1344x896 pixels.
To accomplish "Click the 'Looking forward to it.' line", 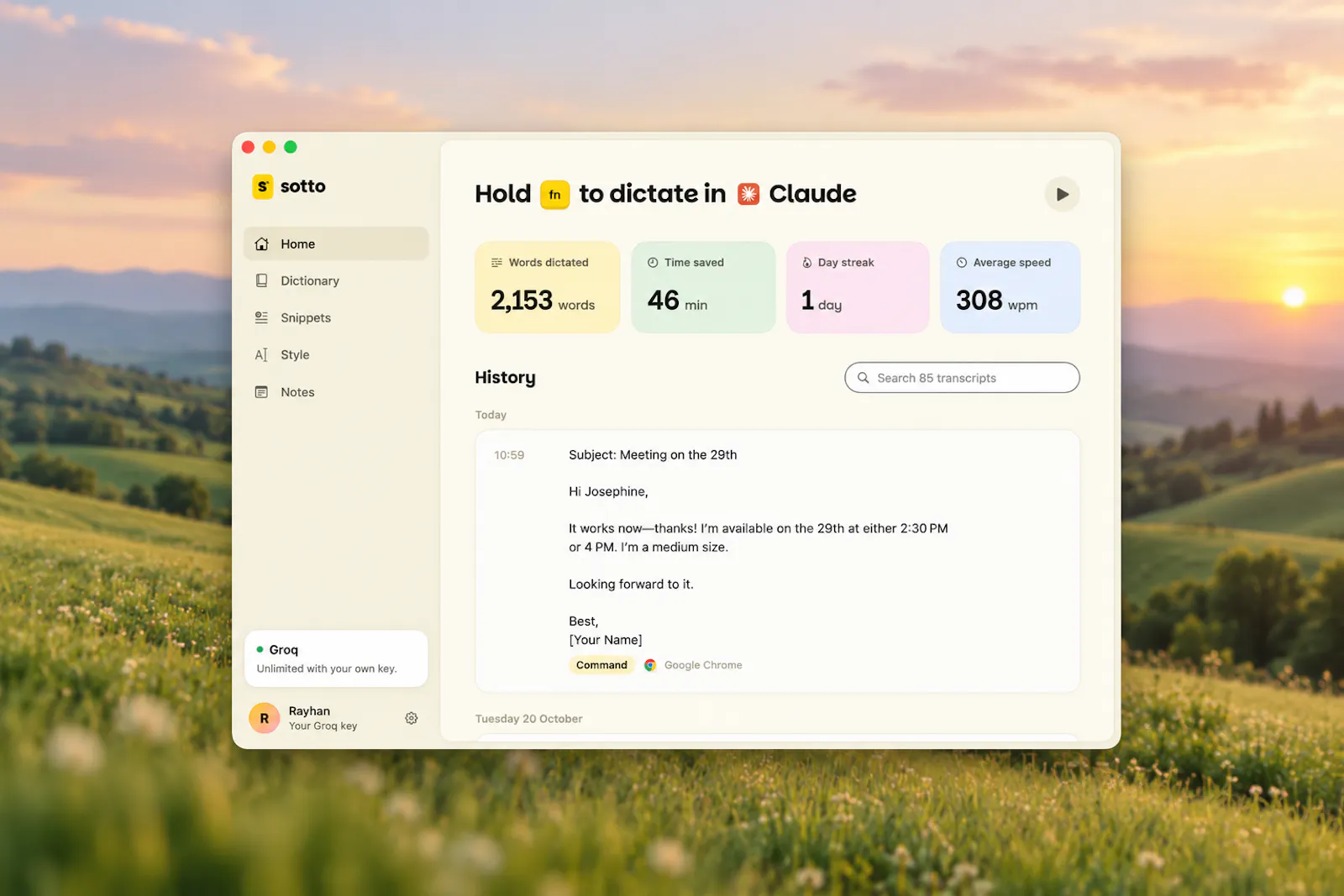I will coord(631,584).
